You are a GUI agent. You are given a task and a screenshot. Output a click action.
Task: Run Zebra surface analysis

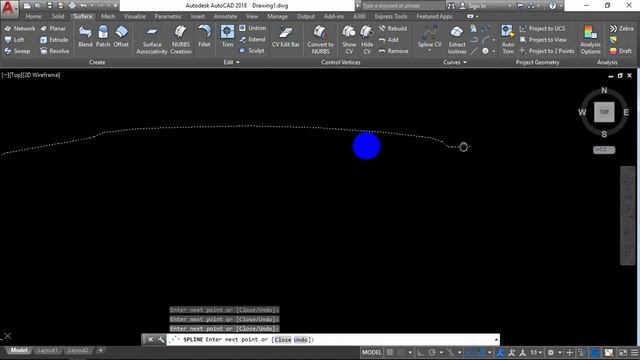click(621, 29)
